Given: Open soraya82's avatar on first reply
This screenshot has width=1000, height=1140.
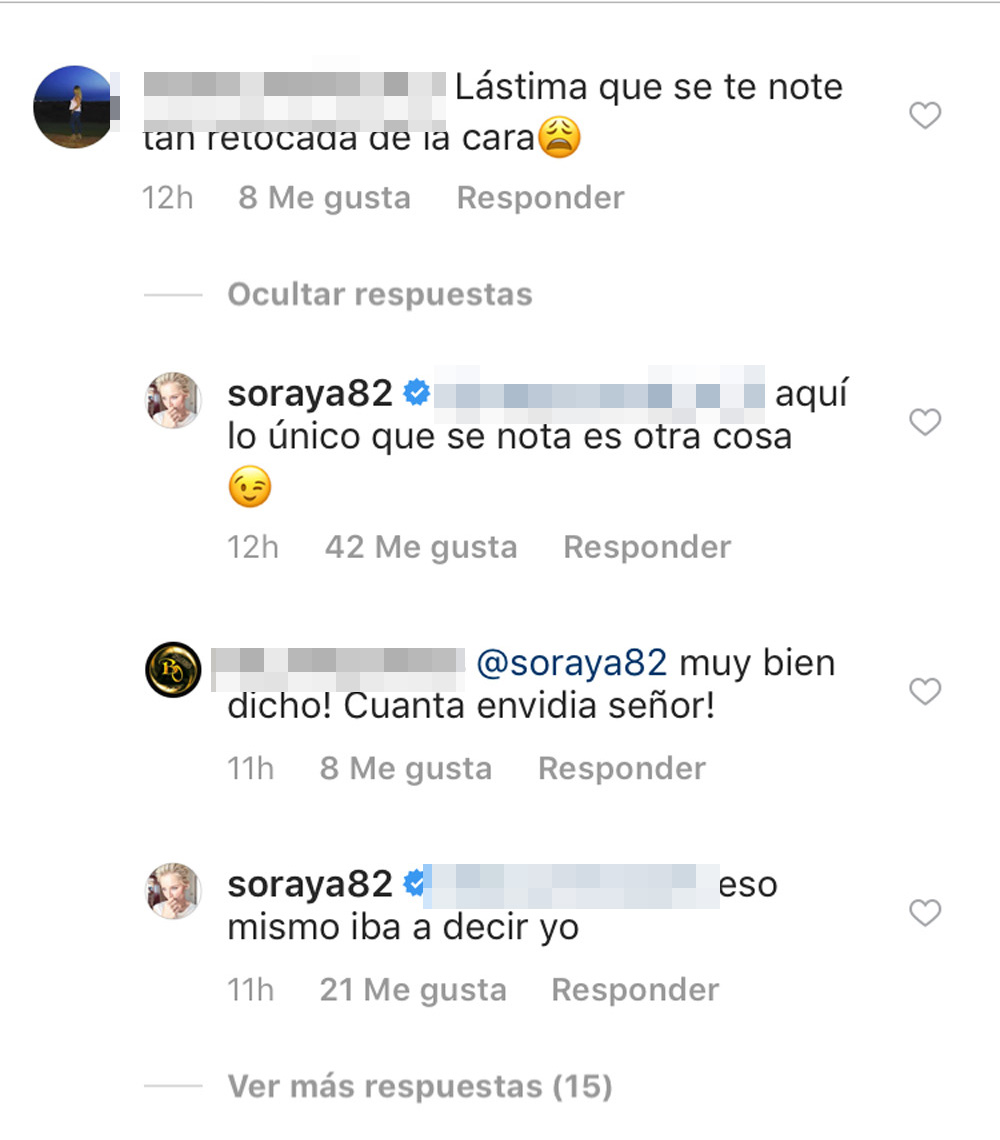Looking at the screenshot, I should click(x=173, y=401).
